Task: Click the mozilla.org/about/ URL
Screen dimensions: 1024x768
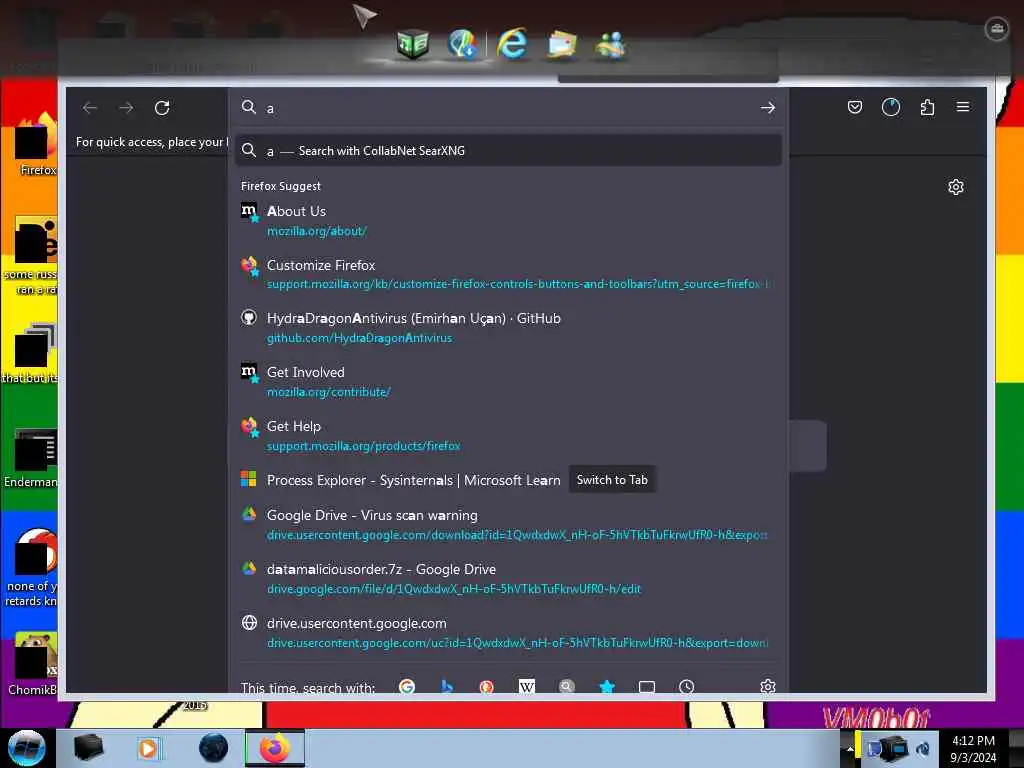Action: (x=317, y=231)
